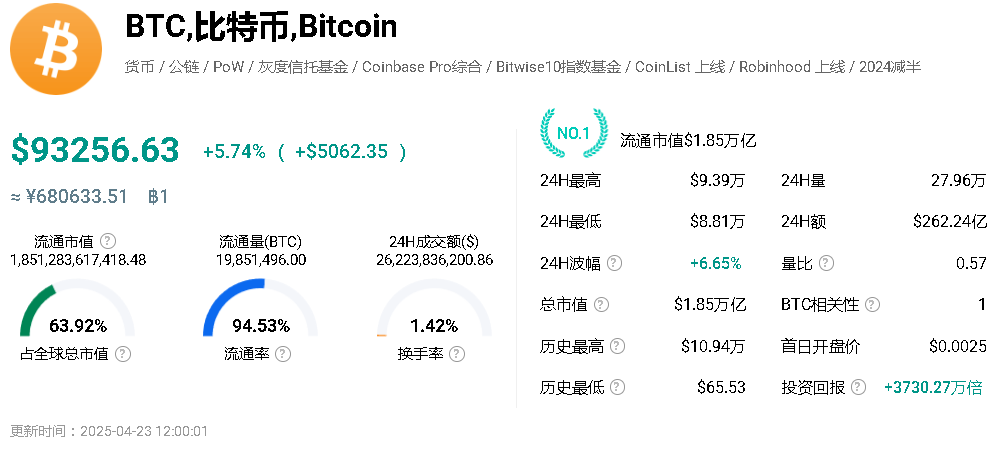Viewport: 995px width, 459px height.
Task: Click the green 63.92% market share gauge
Action: pos(78,312)
